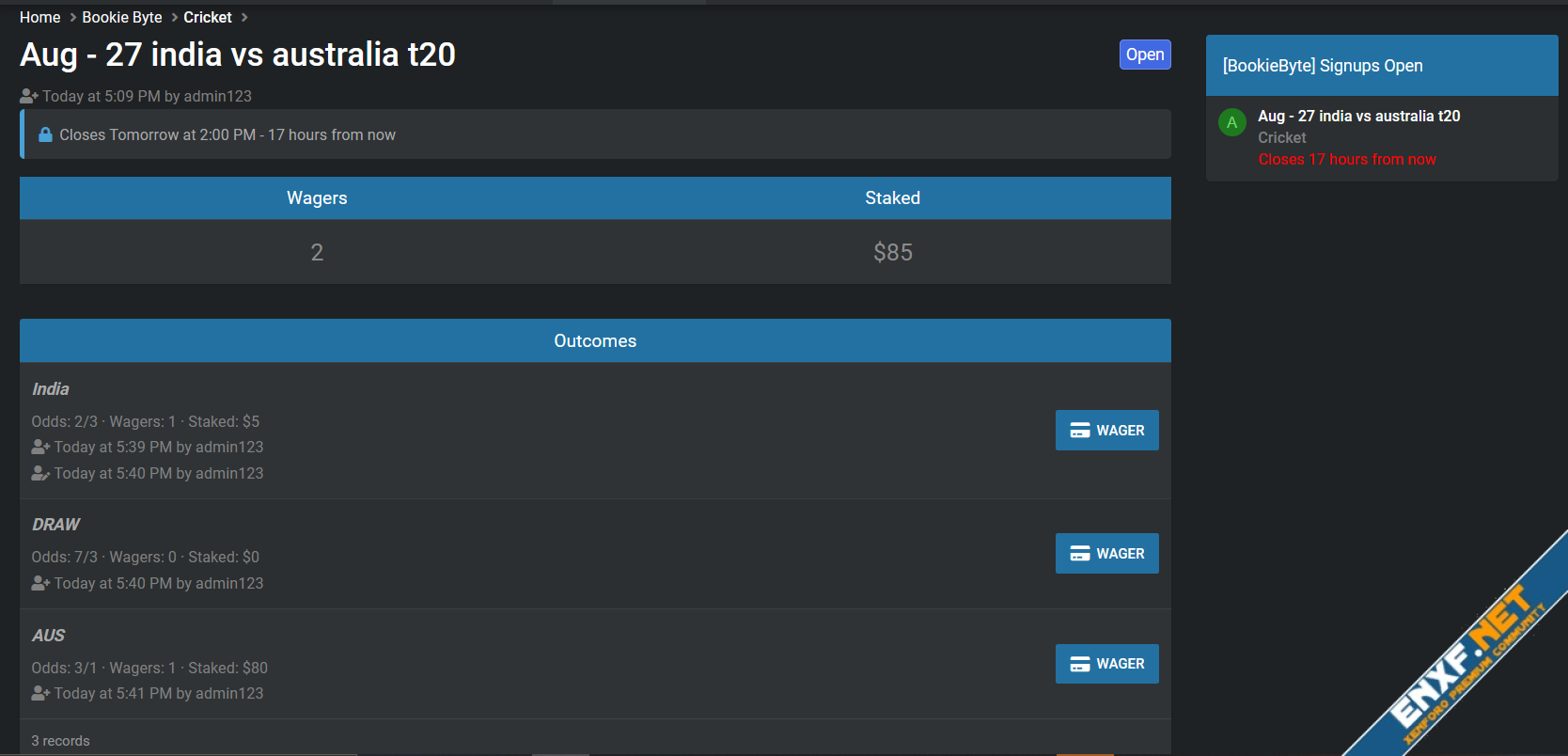Click the DRAW outcome created-by user icon

(x=40, y=583)
